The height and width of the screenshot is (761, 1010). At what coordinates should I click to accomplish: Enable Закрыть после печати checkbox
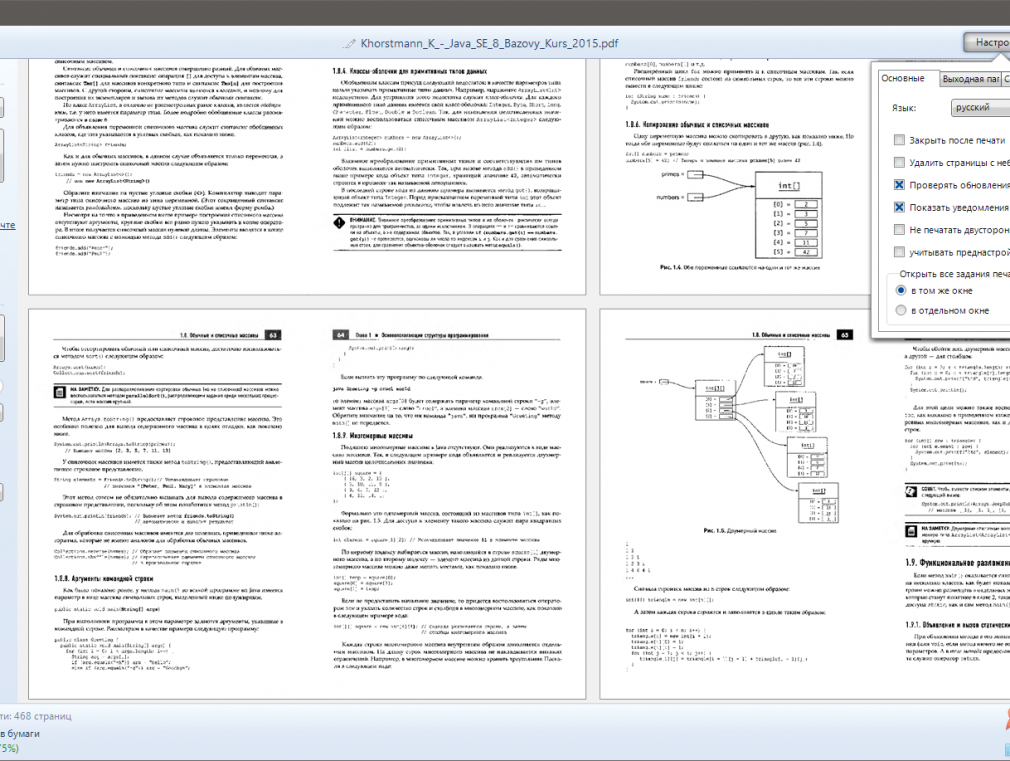pyautogui.click(x=899, y=140)
